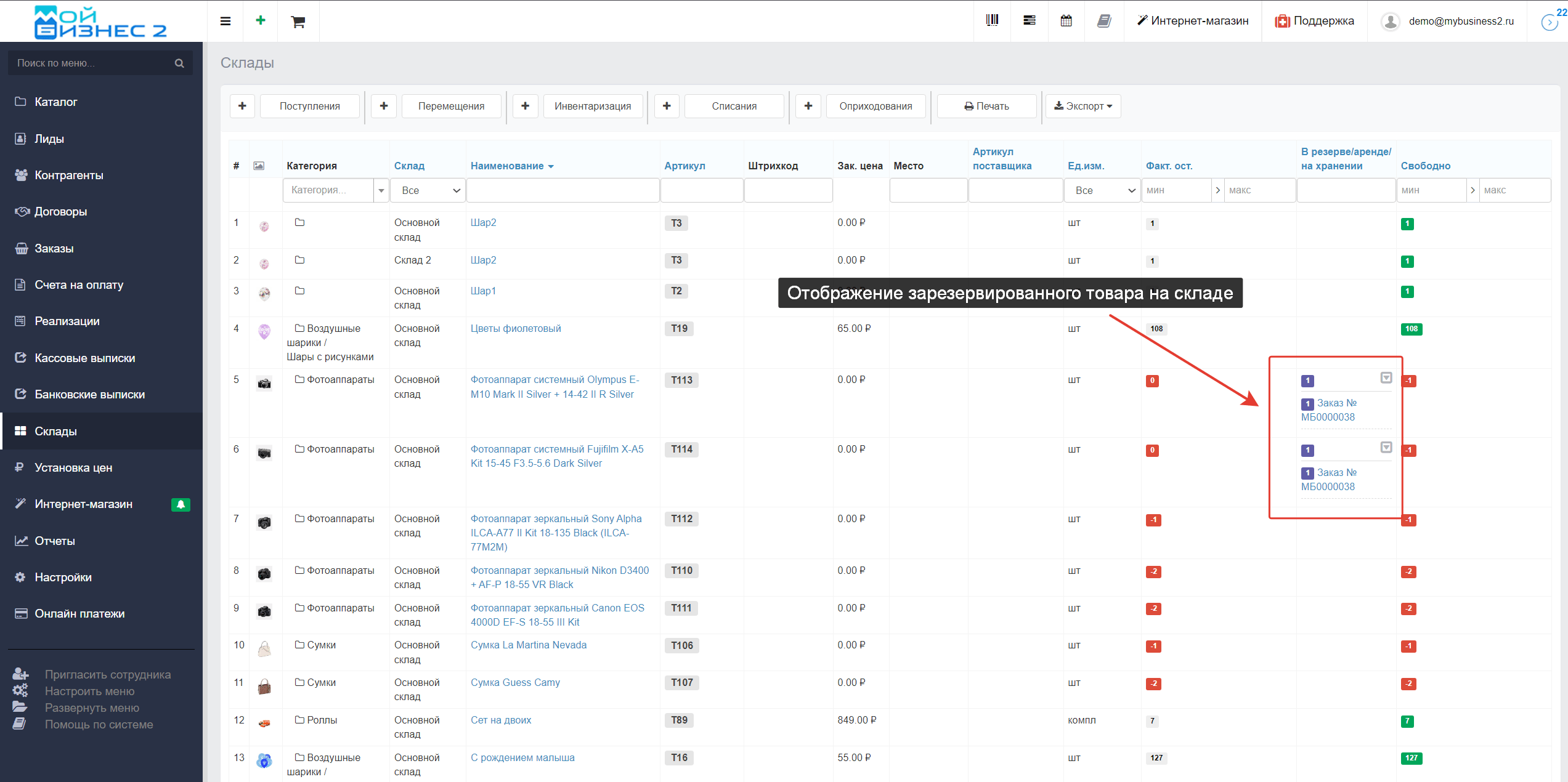Viewport: 1568px width, 782px height.
Task: Click the green plus icon in header
Action: (261, 20)
